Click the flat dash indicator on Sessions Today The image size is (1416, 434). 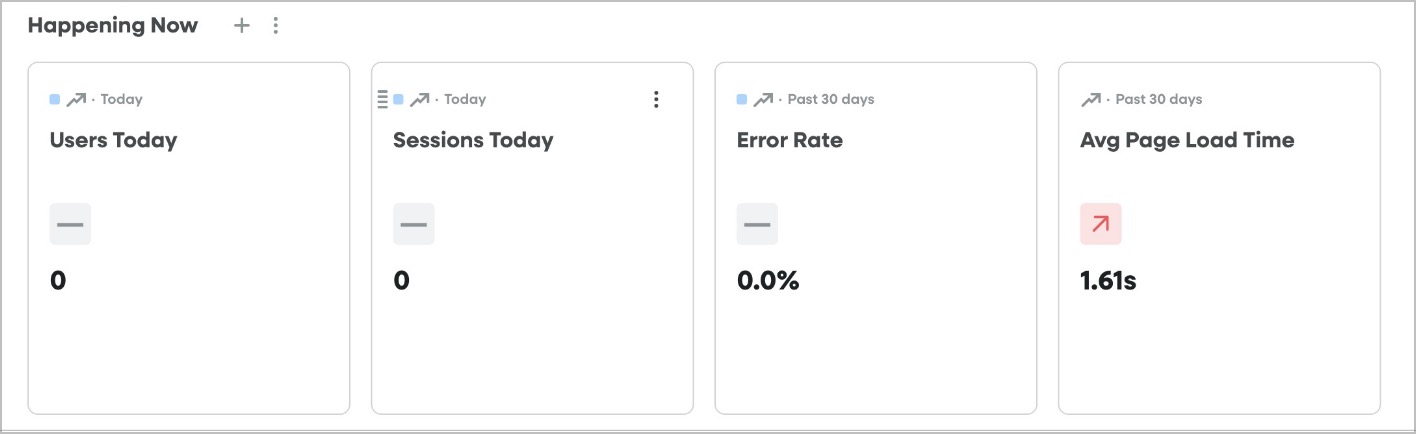(x=414, y=224)
